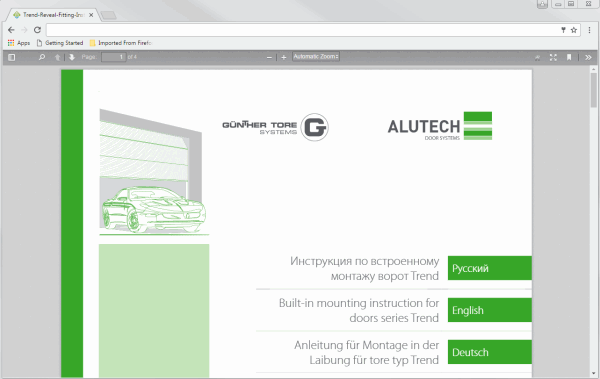Select the Trend-Reveal-Fitting tab
600x379 pixels.
pos(53,15)
